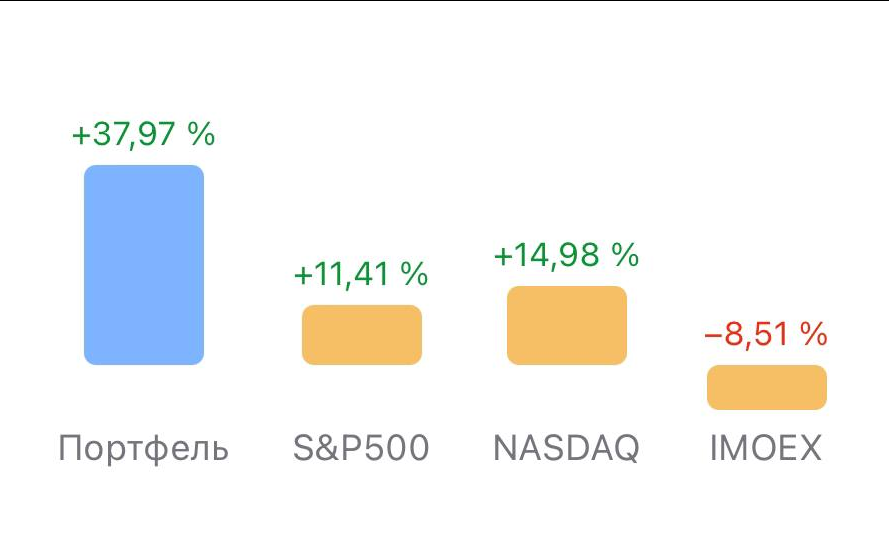This screenshot has height=534, width=889.
Task: Click the red −8,51 % value
Action: tap(766, 334)
